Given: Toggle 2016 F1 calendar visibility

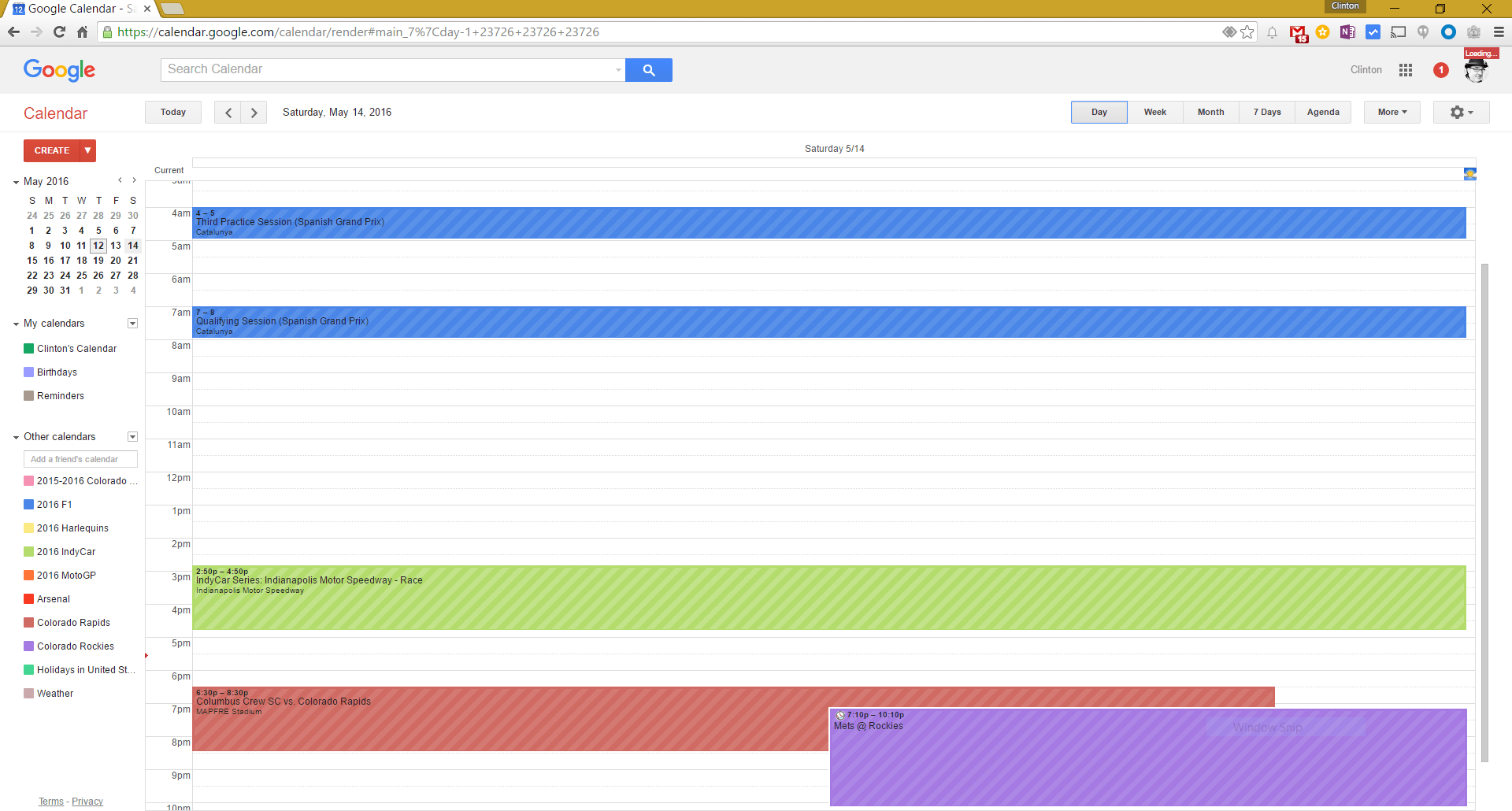Looking at the screenshot, I should 28,505.
